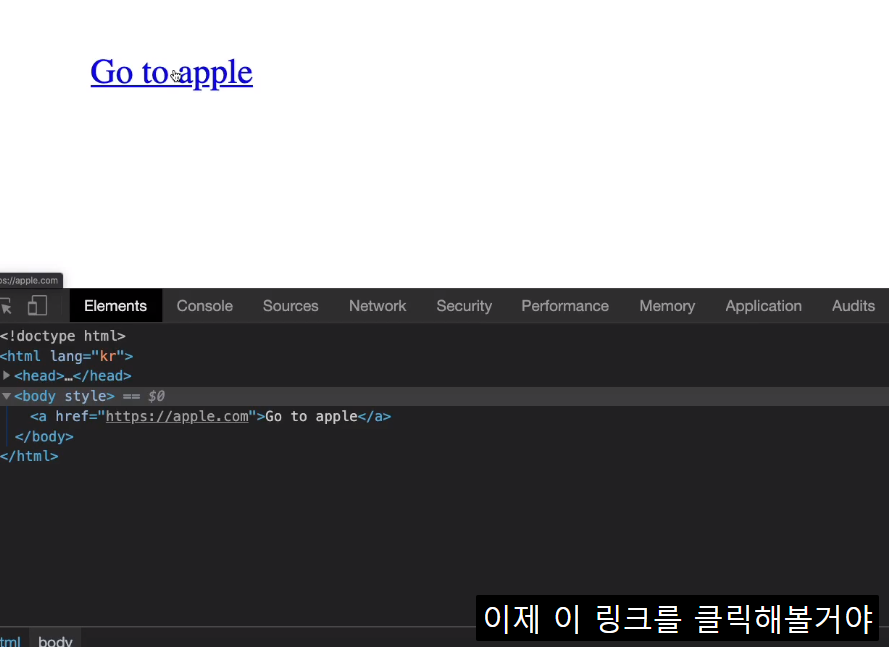Expand the head element node
Image resolution: width=889 pixels, height=647 pixels.
(7, 375)
